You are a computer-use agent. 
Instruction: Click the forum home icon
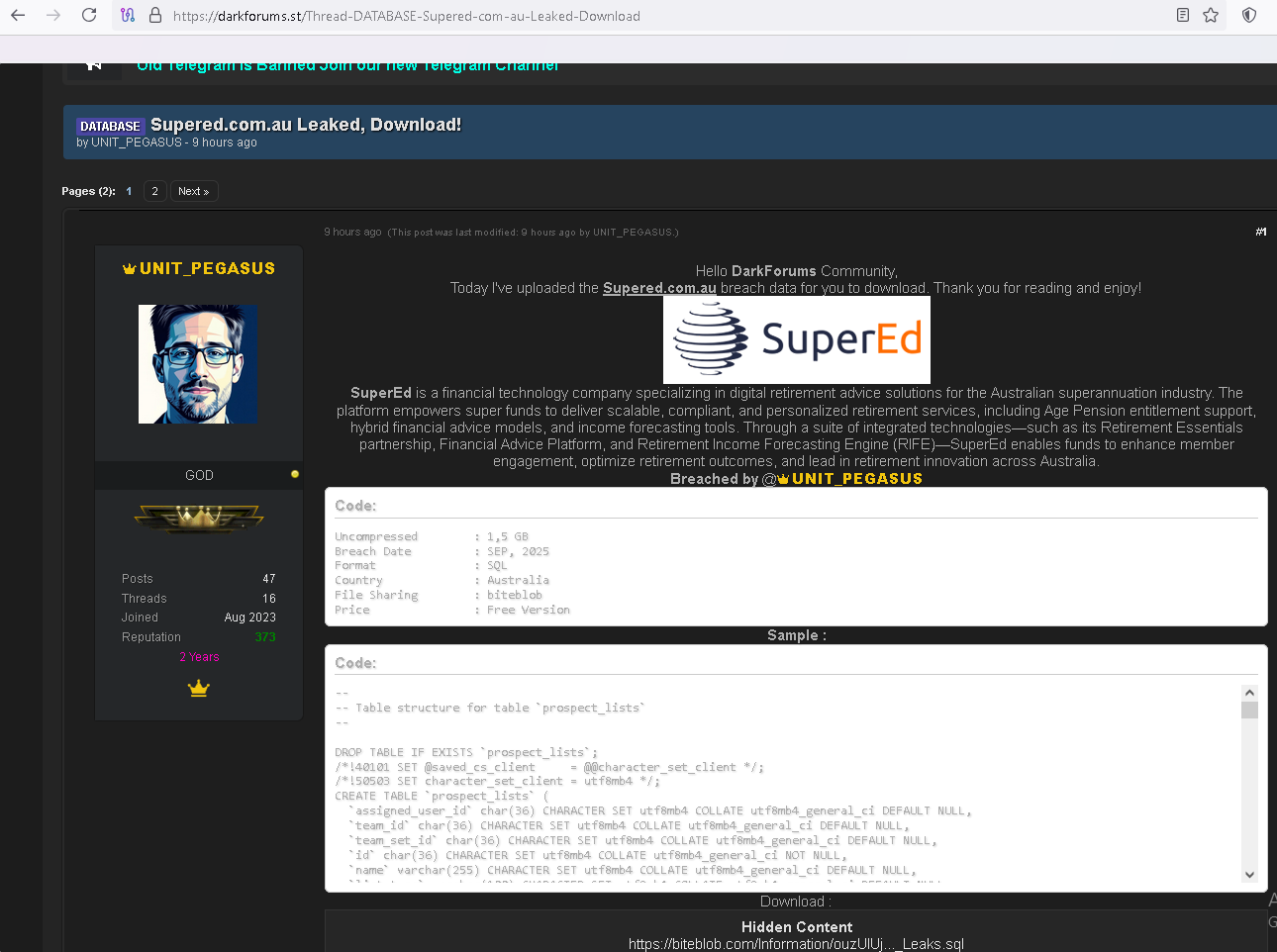tap(94, 65)
